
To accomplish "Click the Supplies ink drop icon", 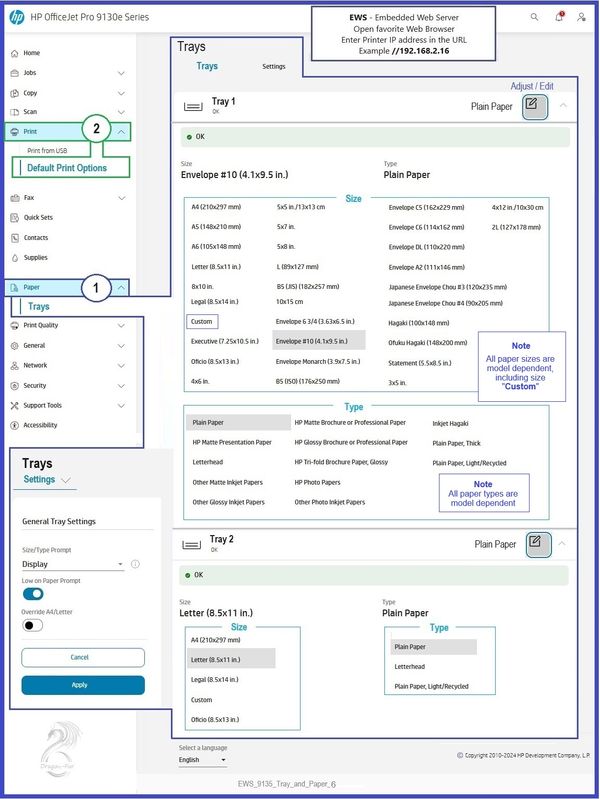I will [14, 258].
